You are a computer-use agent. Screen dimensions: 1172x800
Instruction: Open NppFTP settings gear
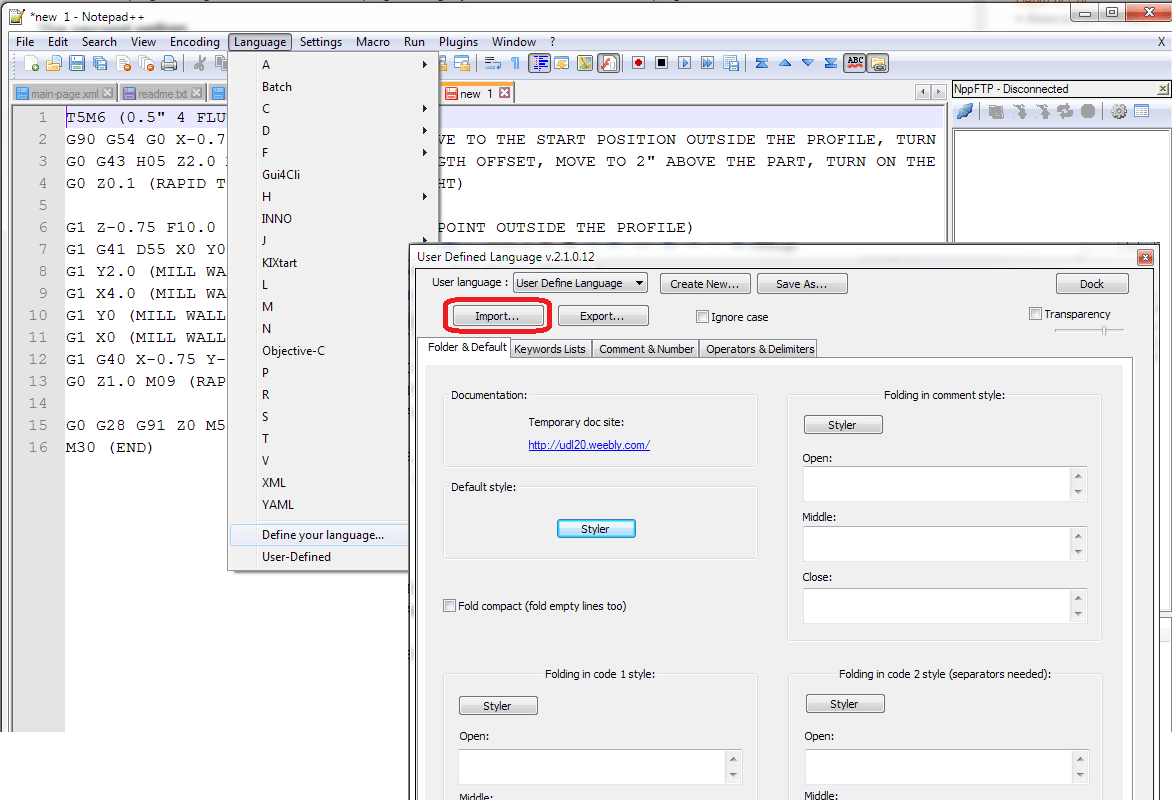[1118, 111]
